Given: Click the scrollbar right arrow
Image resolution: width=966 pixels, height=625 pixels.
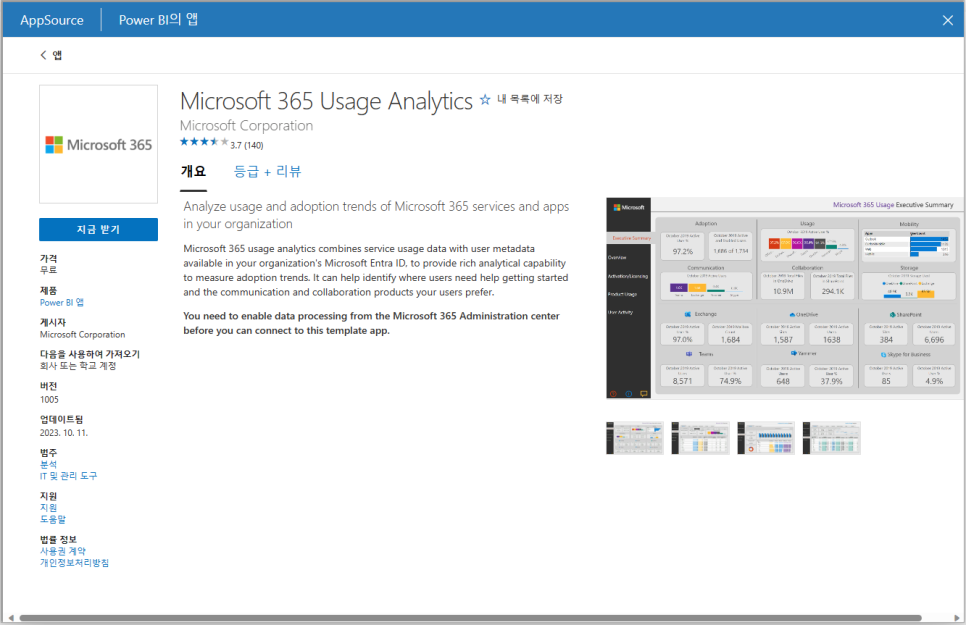Looking at the screenshot, I should click(x=957, y=618).
